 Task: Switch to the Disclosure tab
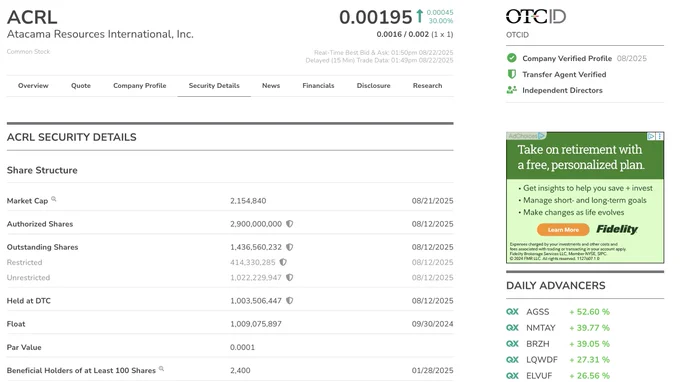coord(373,85)
